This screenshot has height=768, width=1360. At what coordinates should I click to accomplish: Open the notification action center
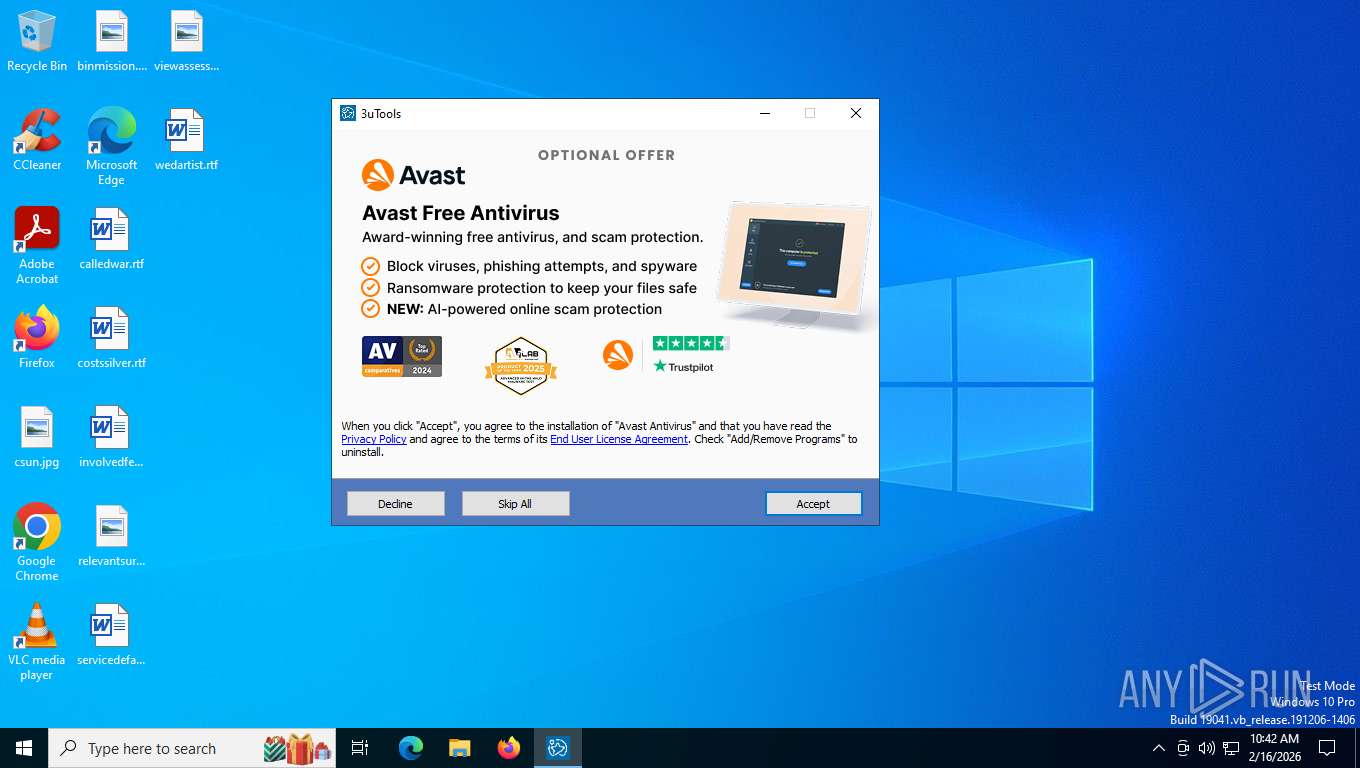pos(1327,748)
